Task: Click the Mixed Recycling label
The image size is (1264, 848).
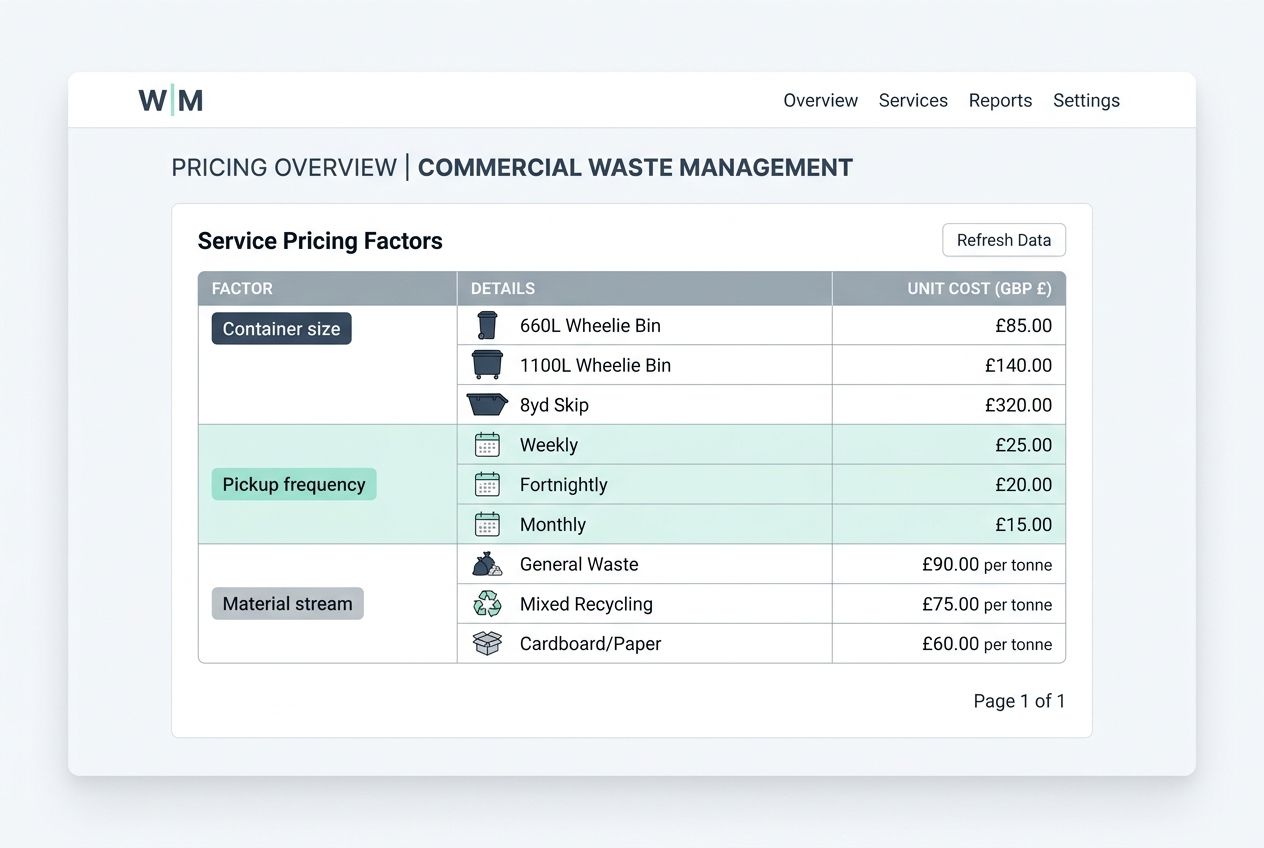Action: 586,604
